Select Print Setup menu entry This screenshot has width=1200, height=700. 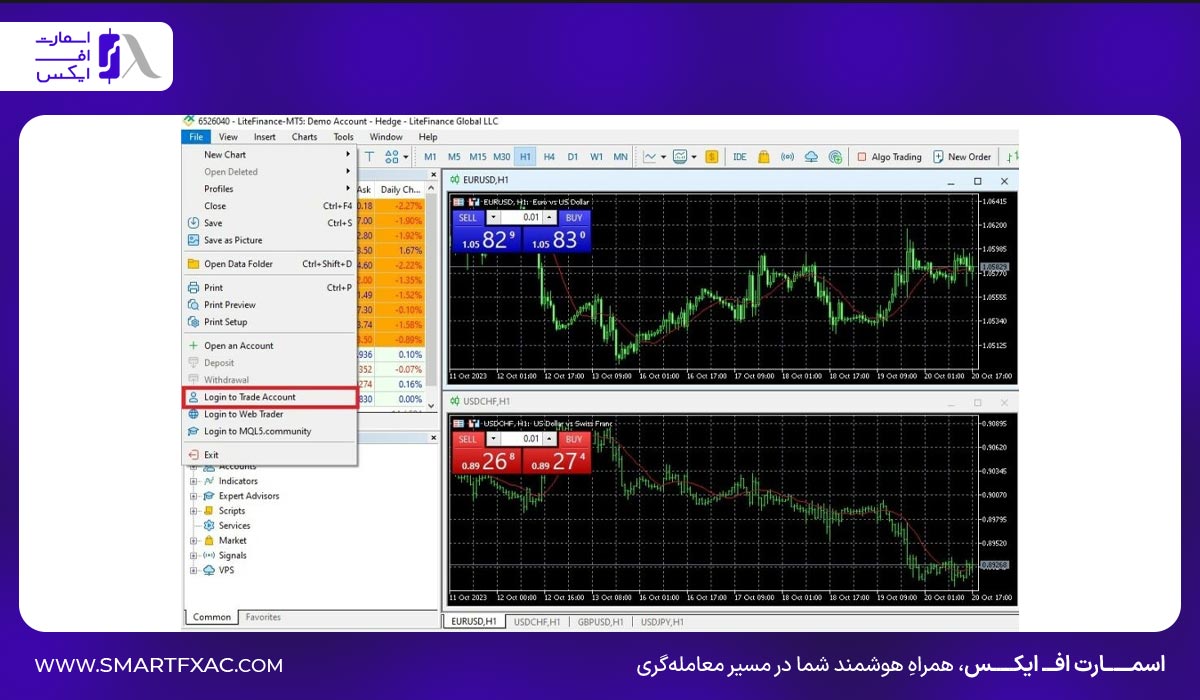pos(269,322)
